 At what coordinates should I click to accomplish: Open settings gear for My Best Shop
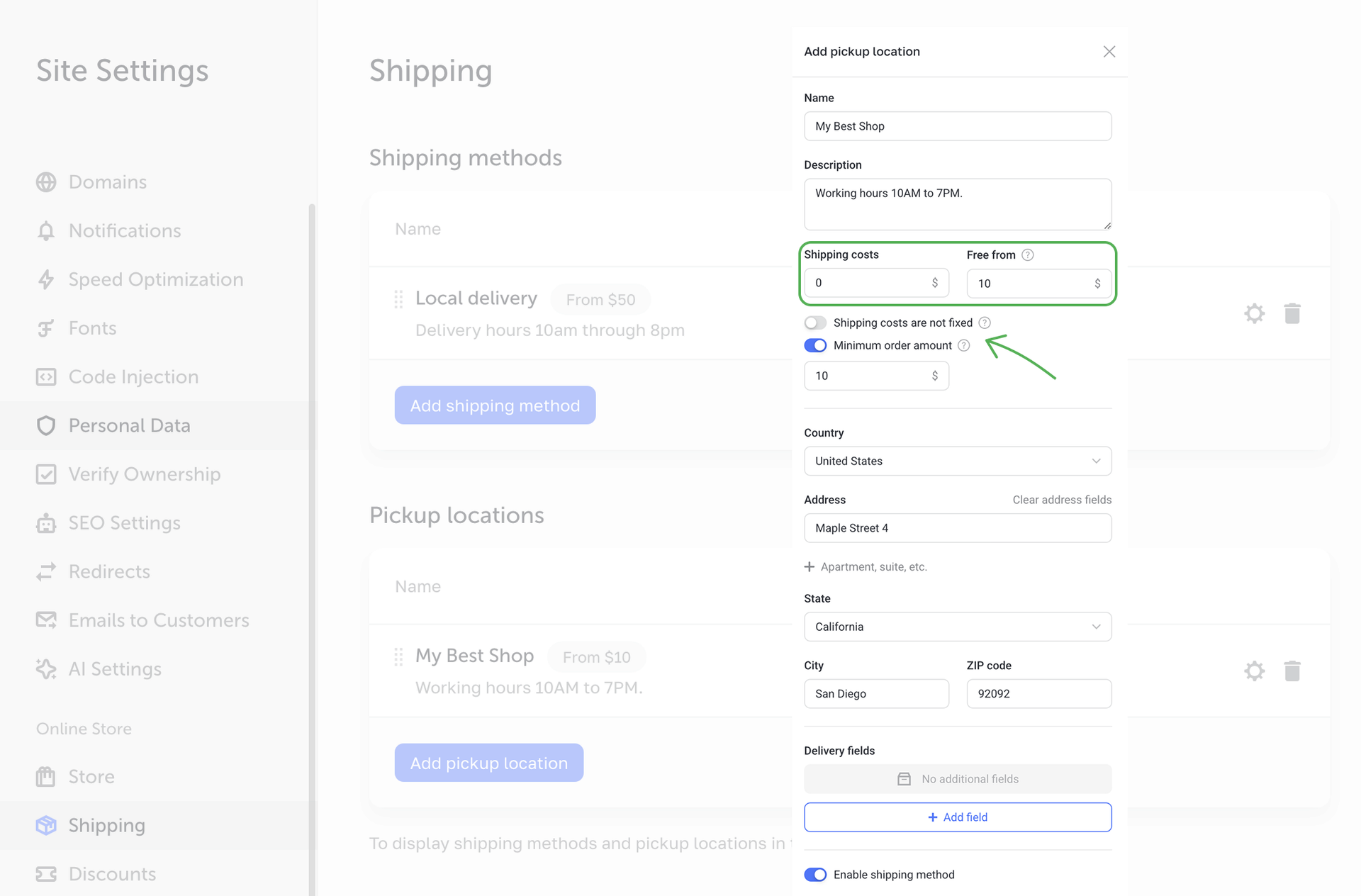pos(1254,671)
